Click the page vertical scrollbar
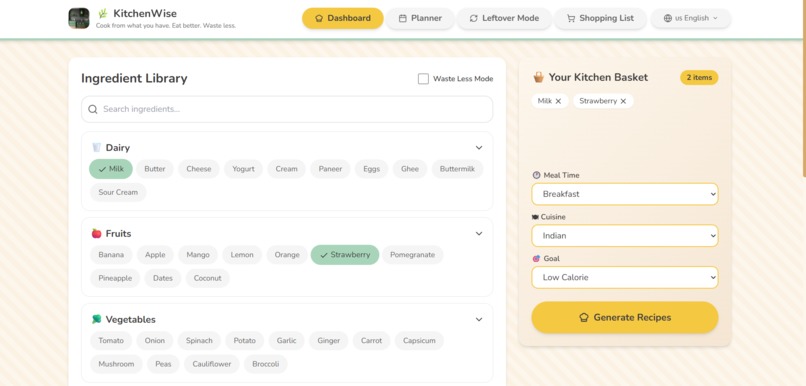 [804, 88]
